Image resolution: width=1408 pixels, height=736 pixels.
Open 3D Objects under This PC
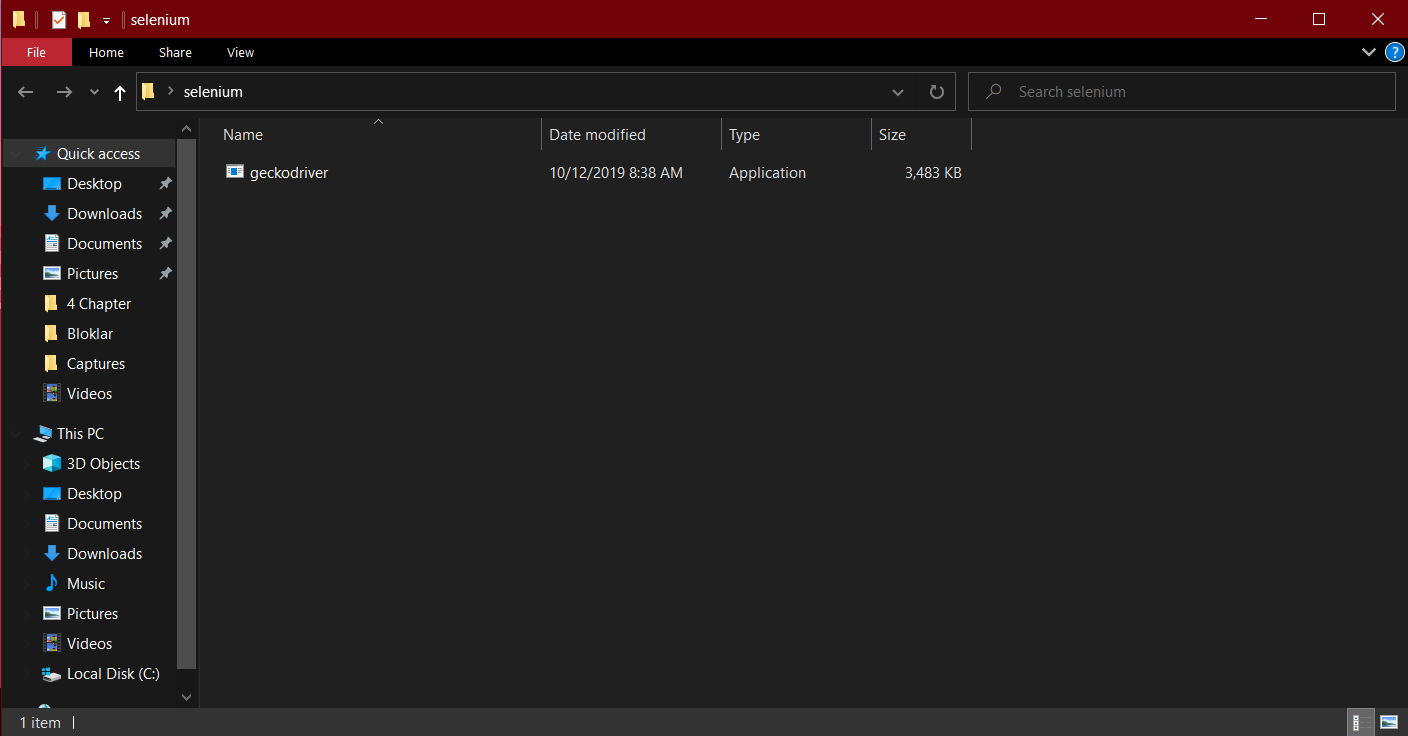pyautogui.click(x=103, y=463)
